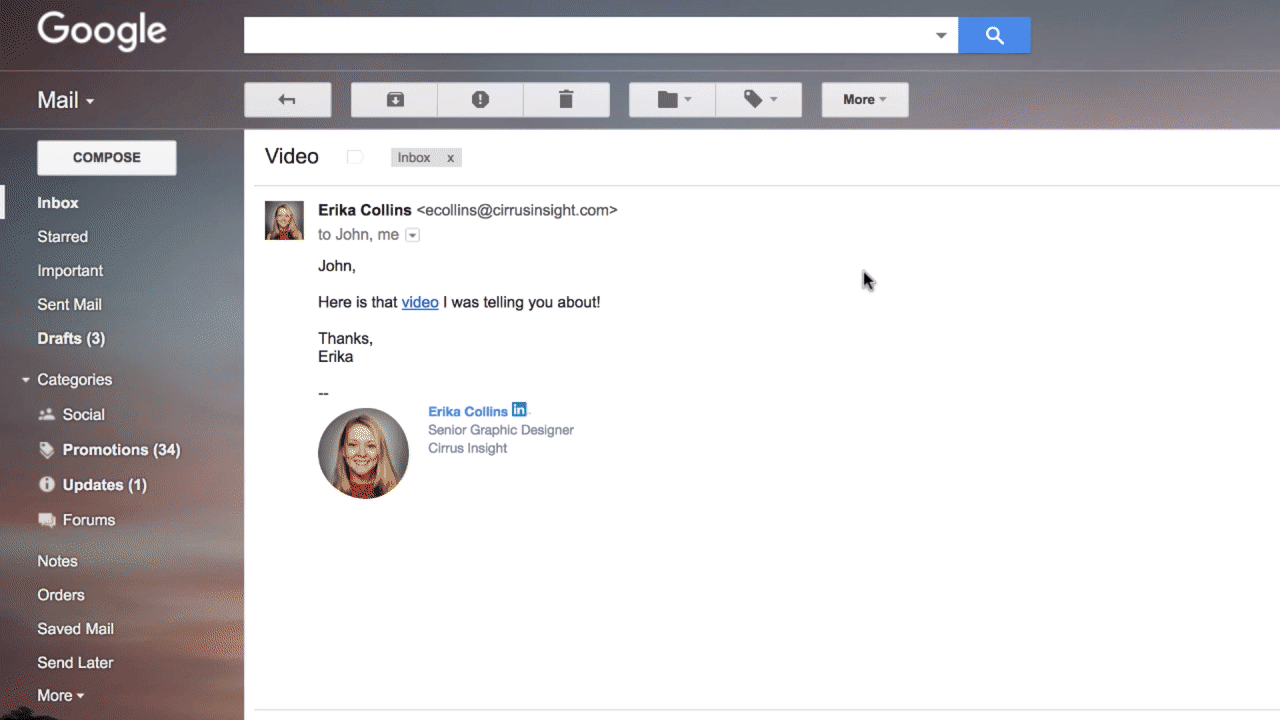Open Updates (1) category
Viewport: 1280px width, 720px height.
[x=104, y=485]
